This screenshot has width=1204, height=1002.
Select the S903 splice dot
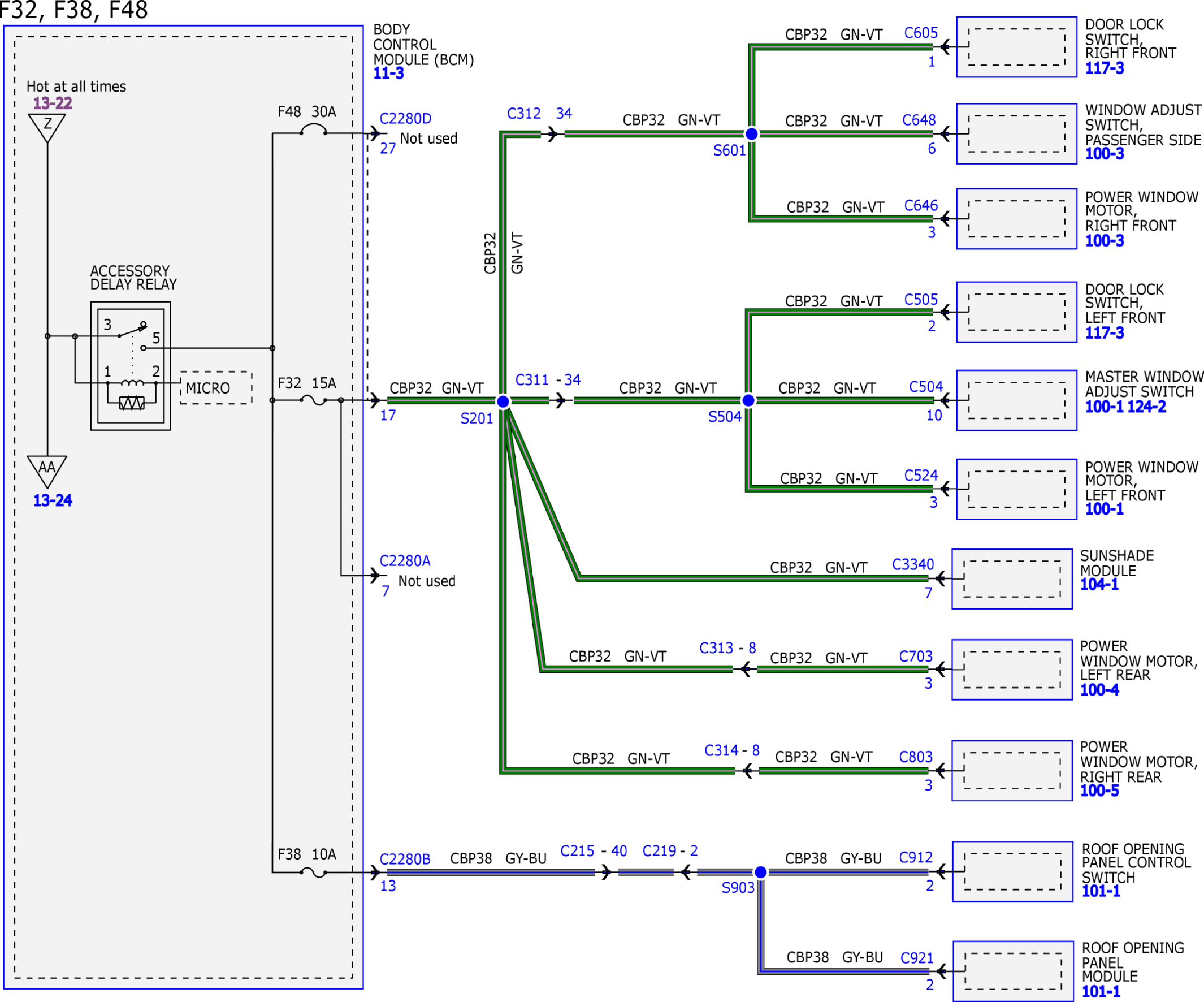click(x=760, y=873)
